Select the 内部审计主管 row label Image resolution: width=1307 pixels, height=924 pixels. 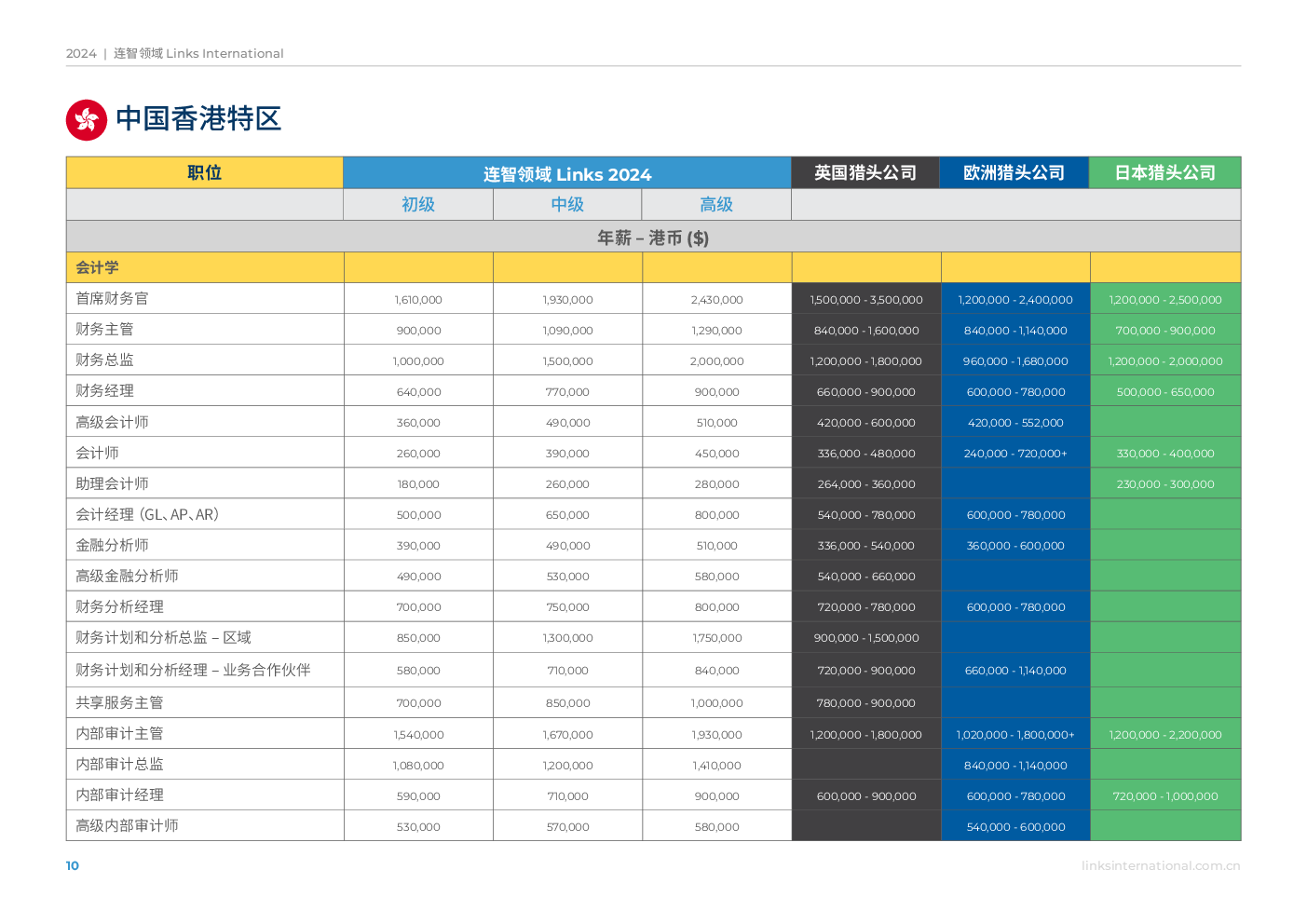click(x=119, y=733)
